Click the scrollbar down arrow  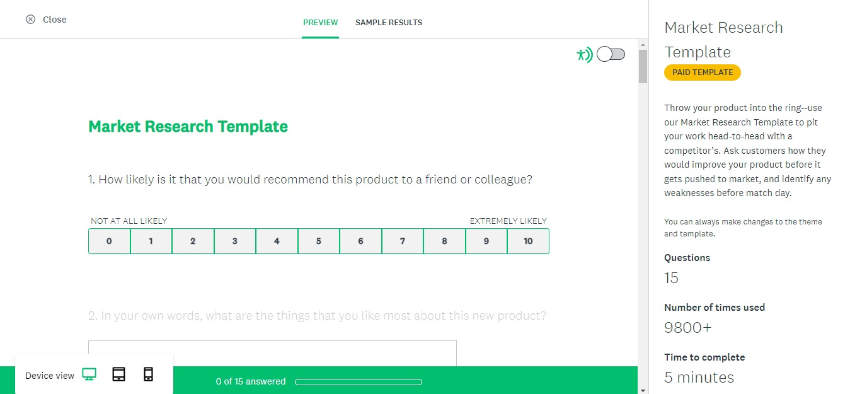pyautogui.click(x=643, y=390)
